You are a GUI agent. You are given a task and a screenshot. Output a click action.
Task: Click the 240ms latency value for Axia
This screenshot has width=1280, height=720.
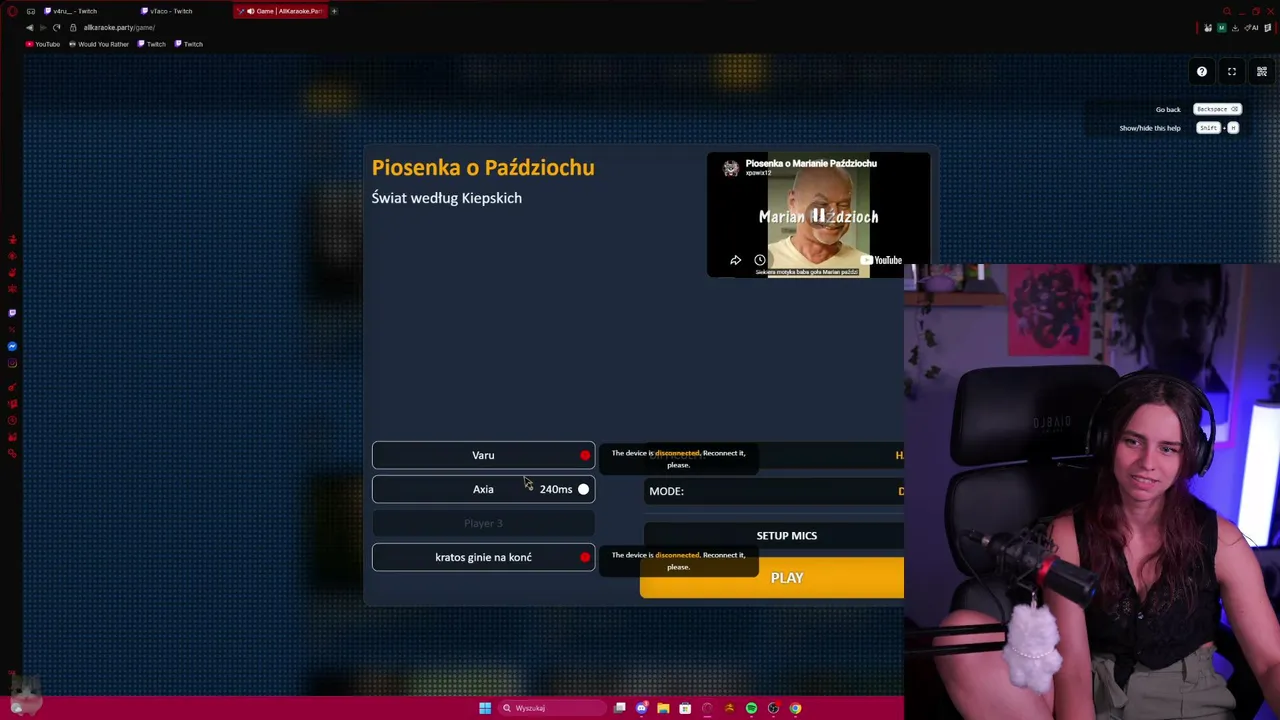pyautogui.click(x=556, y=489)
